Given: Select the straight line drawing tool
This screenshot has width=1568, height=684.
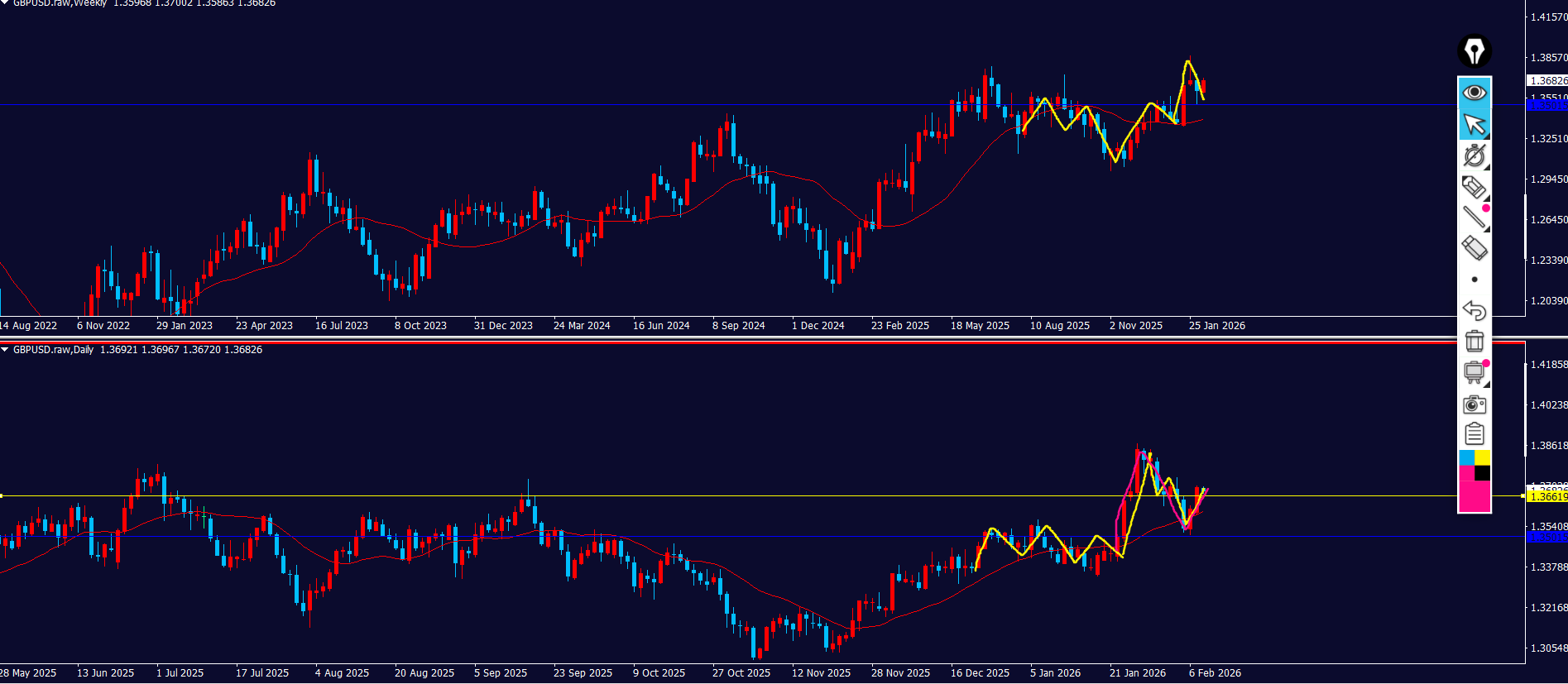Looking at the screenshot, I should [1474, 218].
